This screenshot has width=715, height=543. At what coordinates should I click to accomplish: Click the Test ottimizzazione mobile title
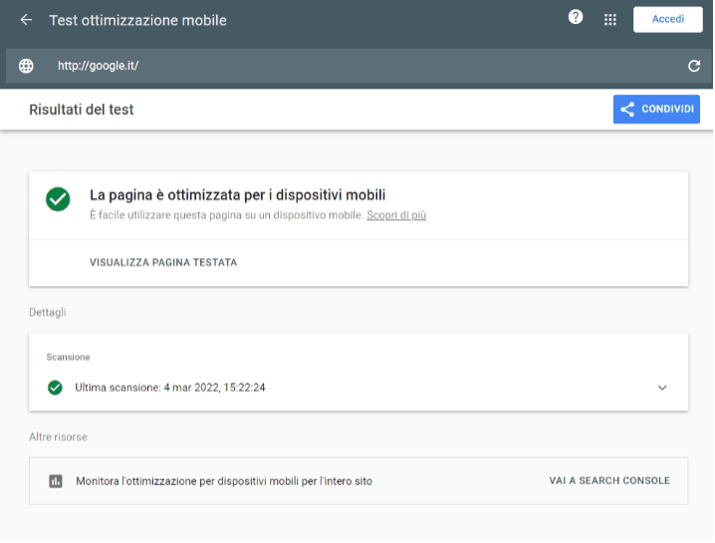coord(138,21)
